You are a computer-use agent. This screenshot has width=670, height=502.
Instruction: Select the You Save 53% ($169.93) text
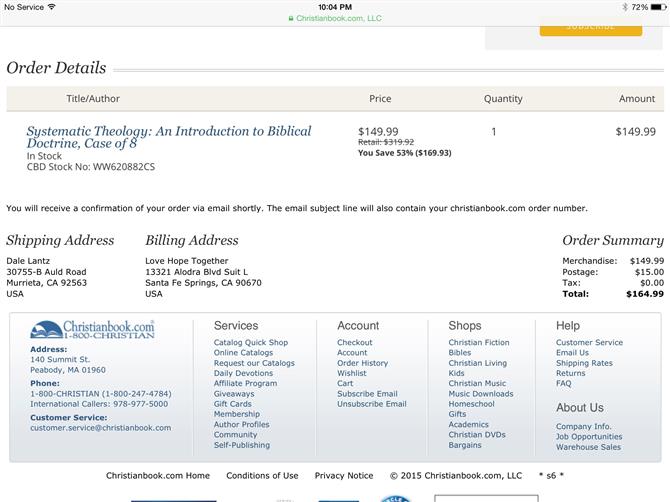405,153
